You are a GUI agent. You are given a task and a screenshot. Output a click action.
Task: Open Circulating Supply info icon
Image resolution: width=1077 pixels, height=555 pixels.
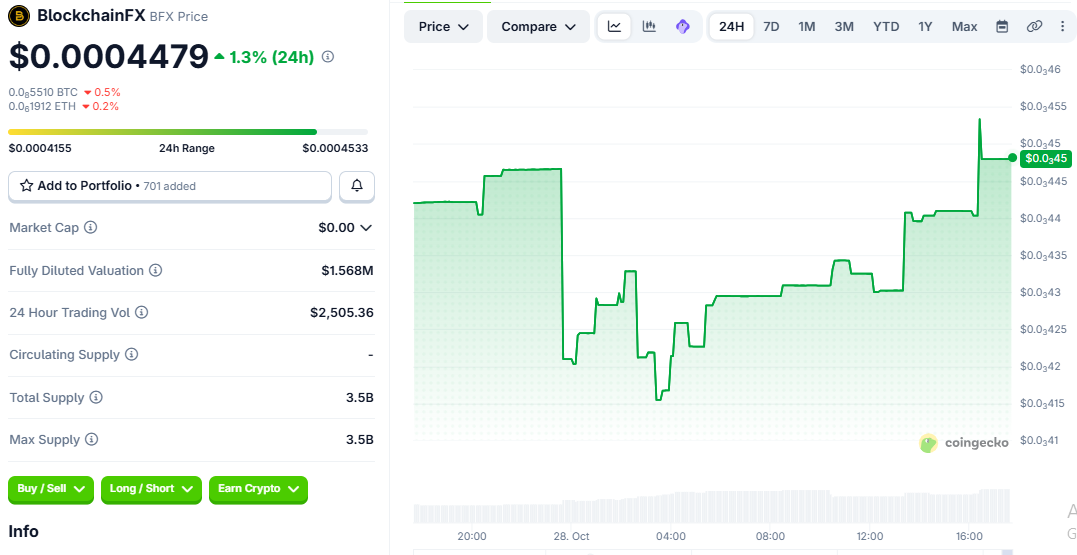click(x=131, y=354)
